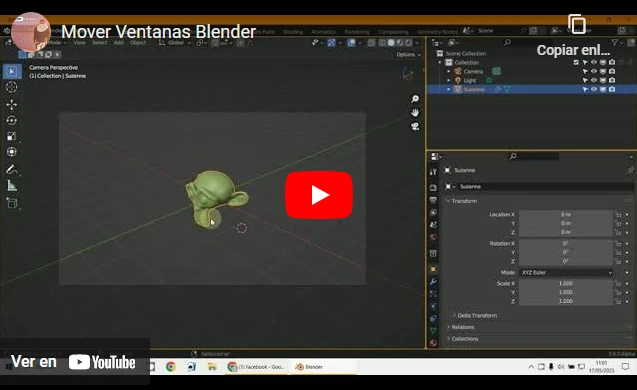Screen dimensions: 637x390
Task: Click the viewport navigation axis gizmo
Action: pyautogui.click(x=407, y=74)
